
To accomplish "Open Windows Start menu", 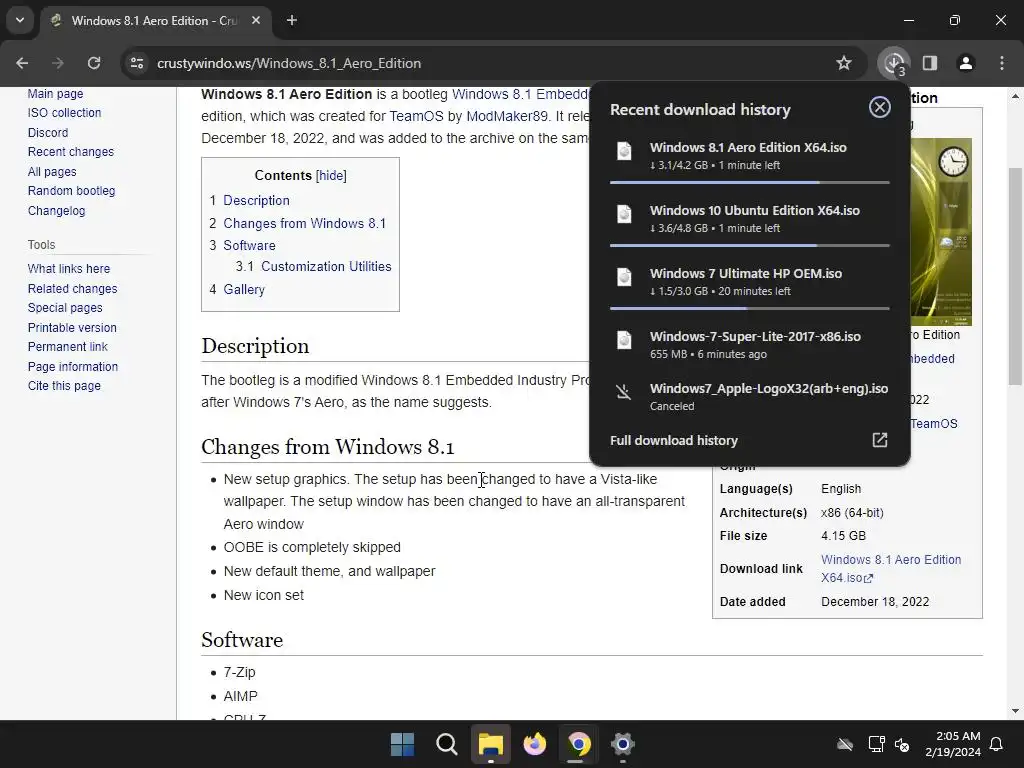I will [402, 744].
